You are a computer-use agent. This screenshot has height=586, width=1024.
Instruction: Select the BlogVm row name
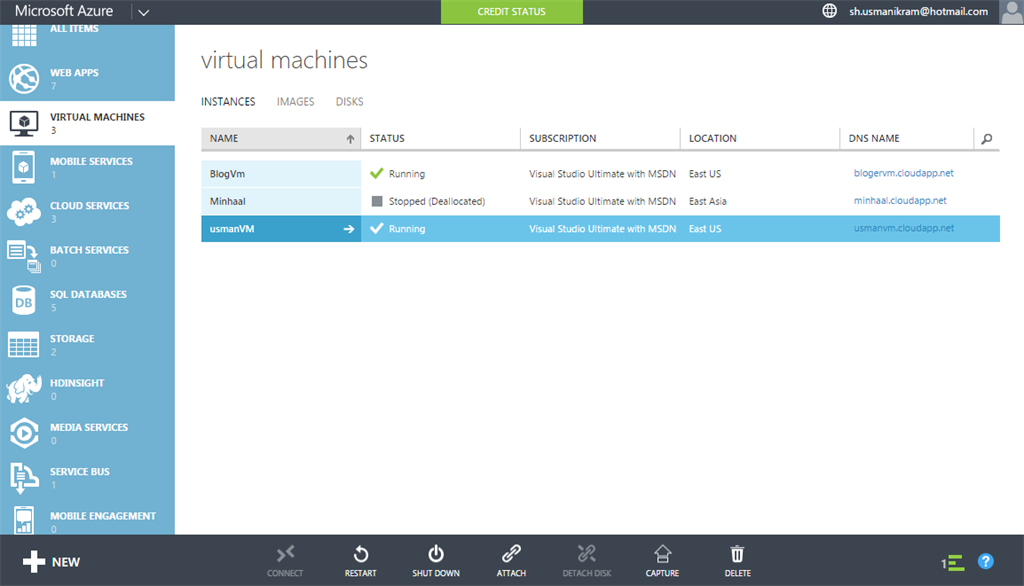pyautogui.click(x=227, y=174)
